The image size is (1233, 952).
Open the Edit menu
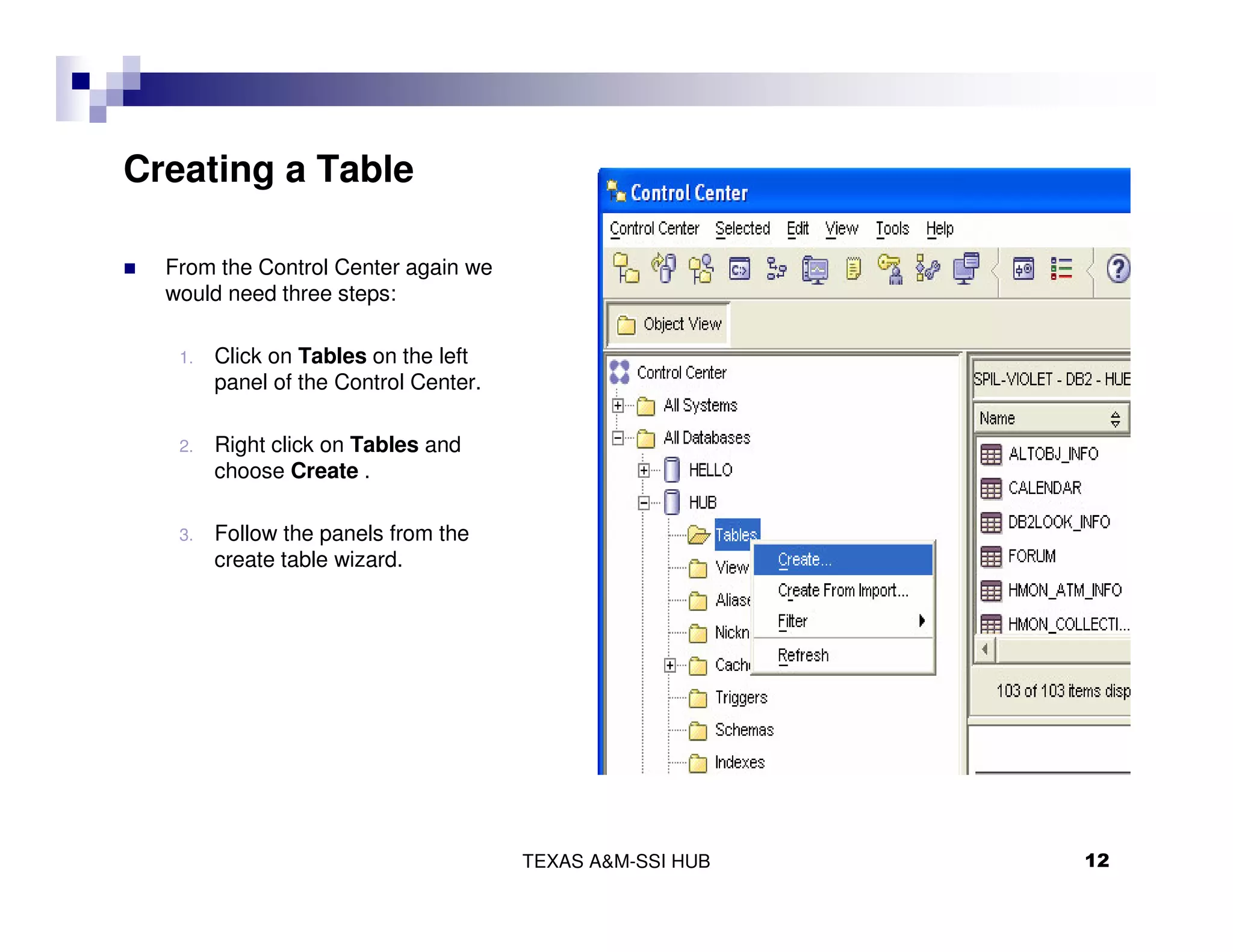pyautogui.click(x=798, y=229)
